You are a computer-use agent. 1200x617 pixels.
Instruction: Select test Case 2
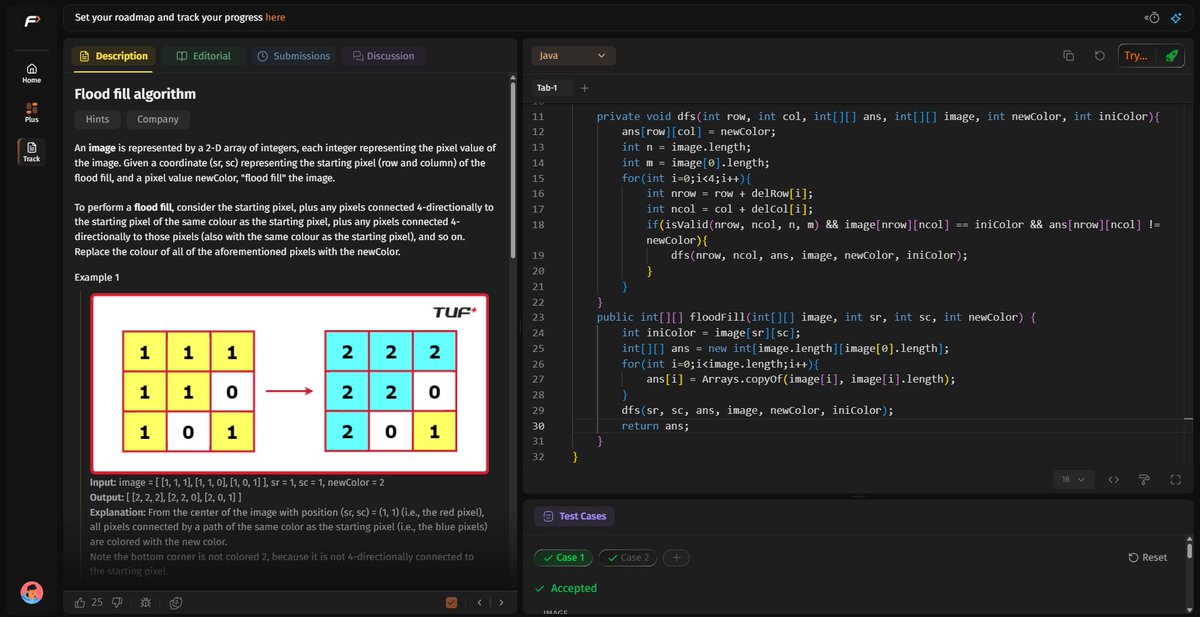[x=627, y=557]
